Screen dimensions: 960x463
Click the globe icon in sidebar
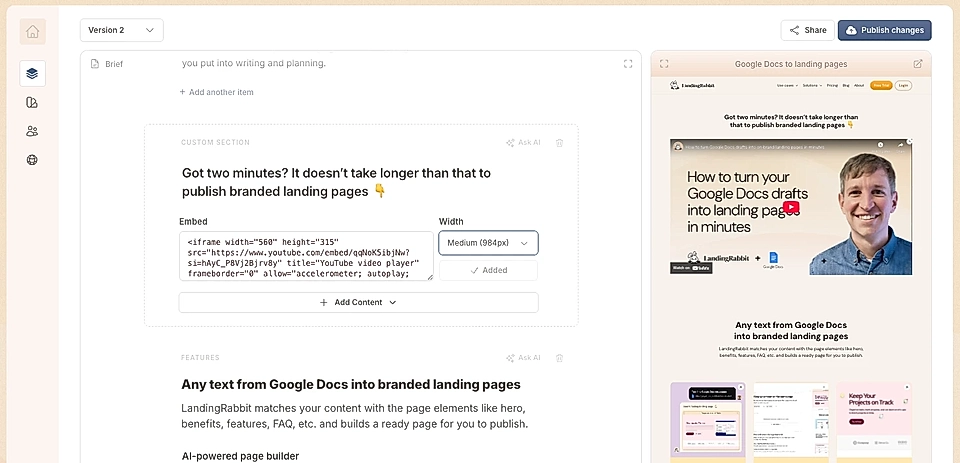(32, 160)
